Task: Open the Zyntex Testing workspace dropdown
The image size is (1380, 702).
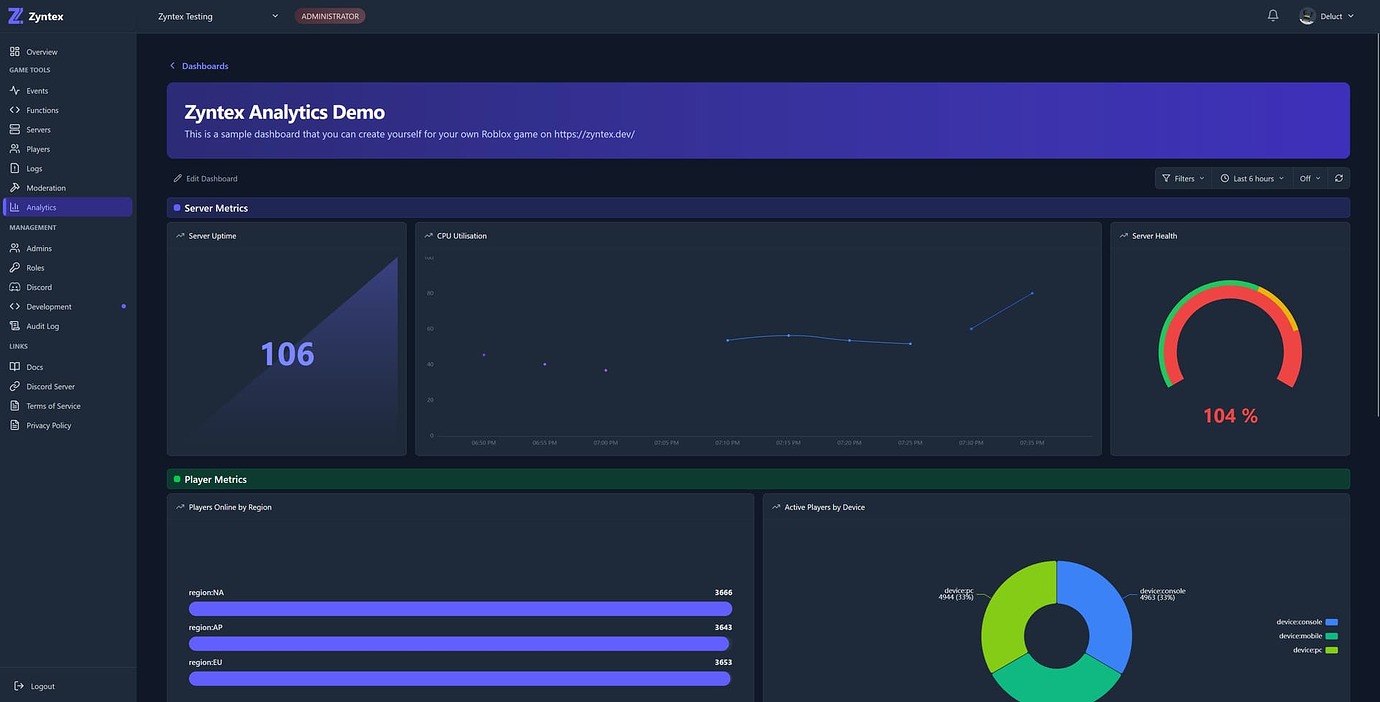Action: pyautogui.click(x=216, y=15)
